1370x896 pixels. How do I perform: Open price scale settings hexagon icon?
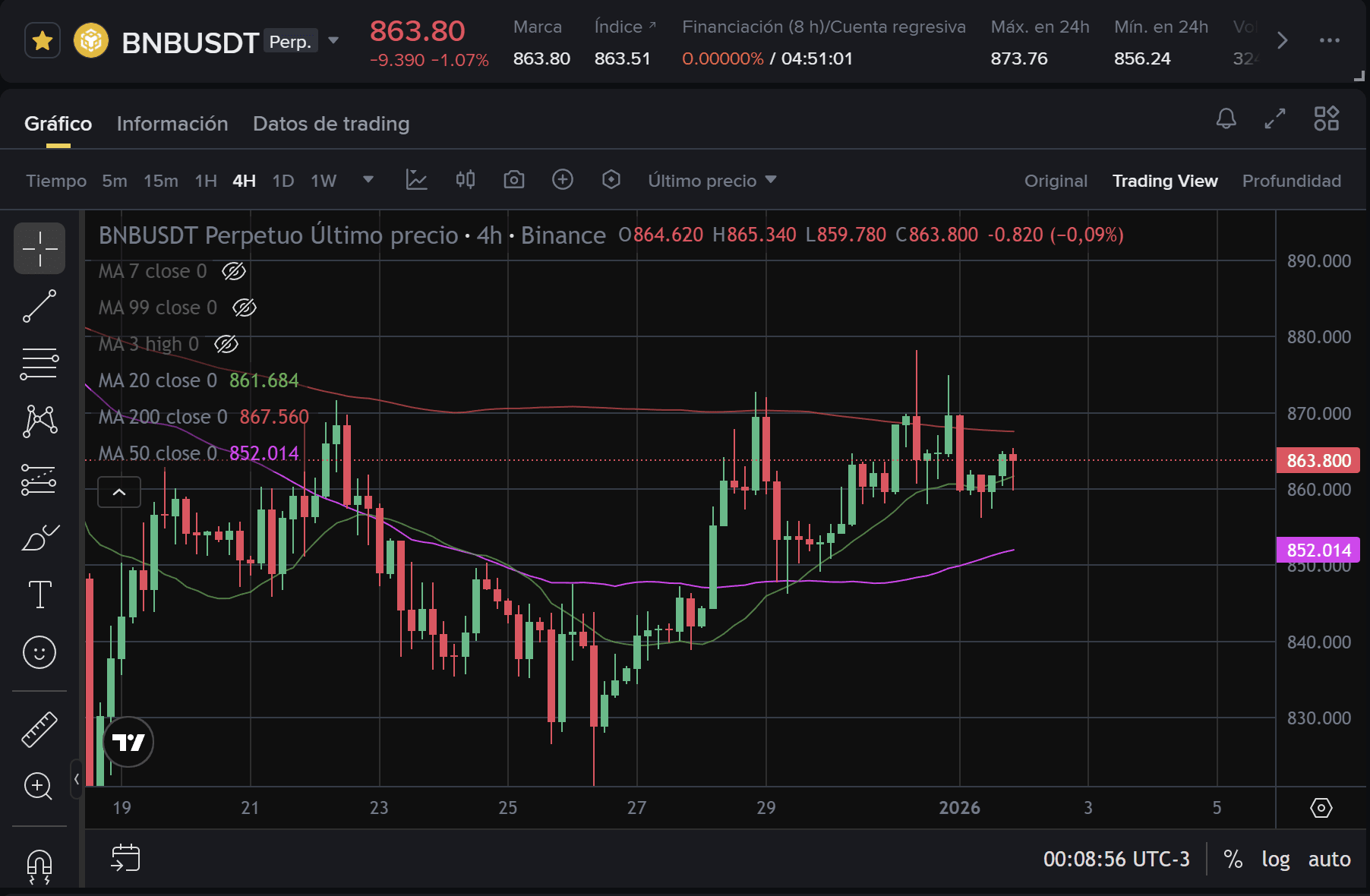pos(1321,808)
